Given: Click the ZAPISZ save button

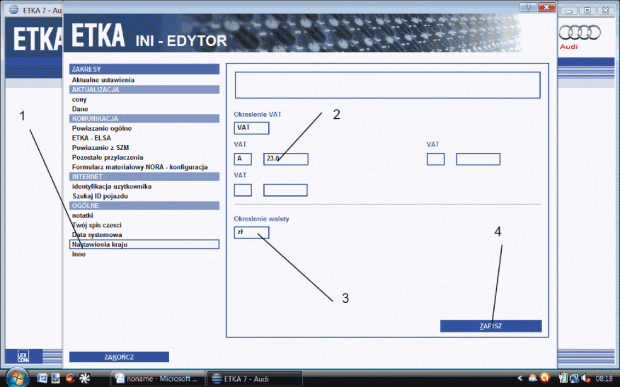Looking at the screenshot, I should (x=491, y=326).
